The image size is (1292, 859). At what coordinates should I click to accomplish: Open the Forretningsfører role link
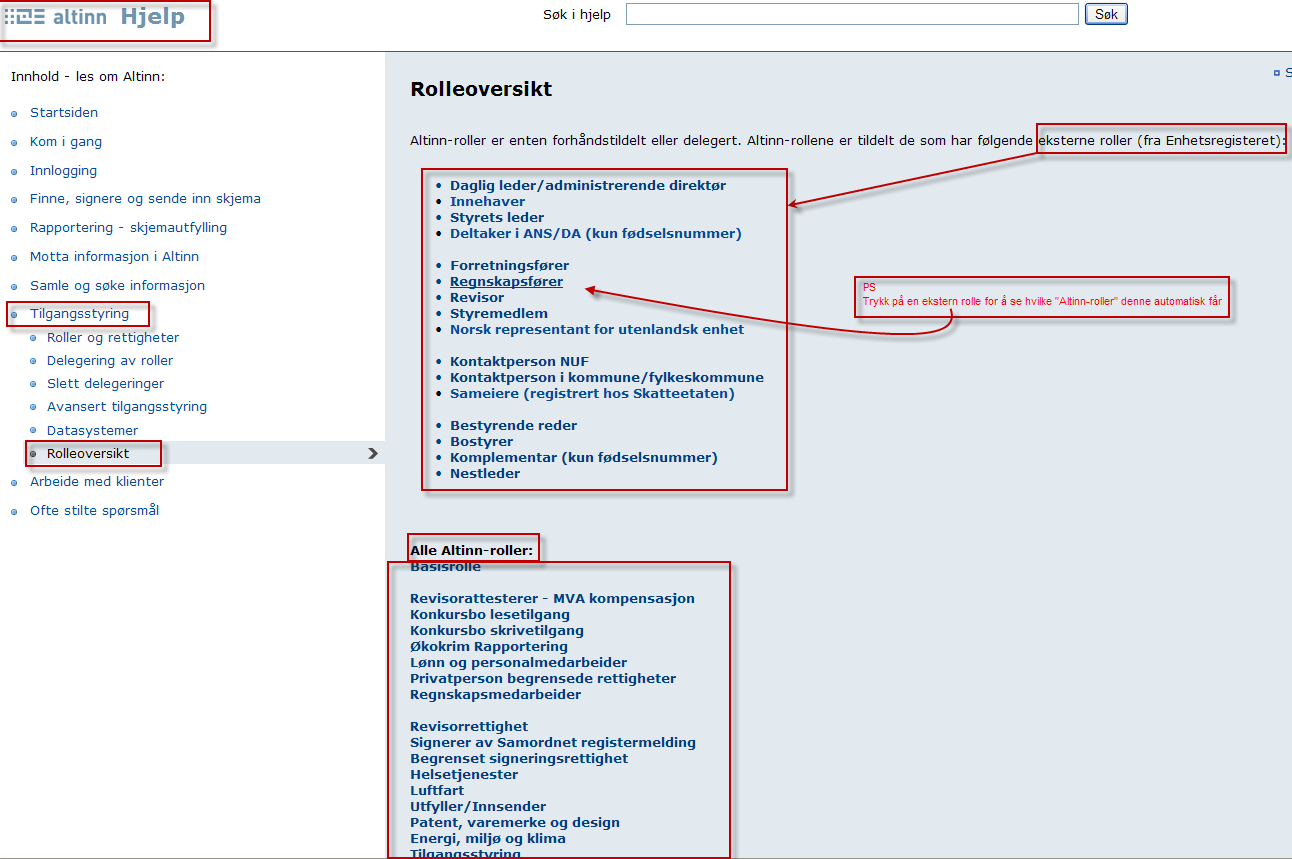click(x=509, y=266)
